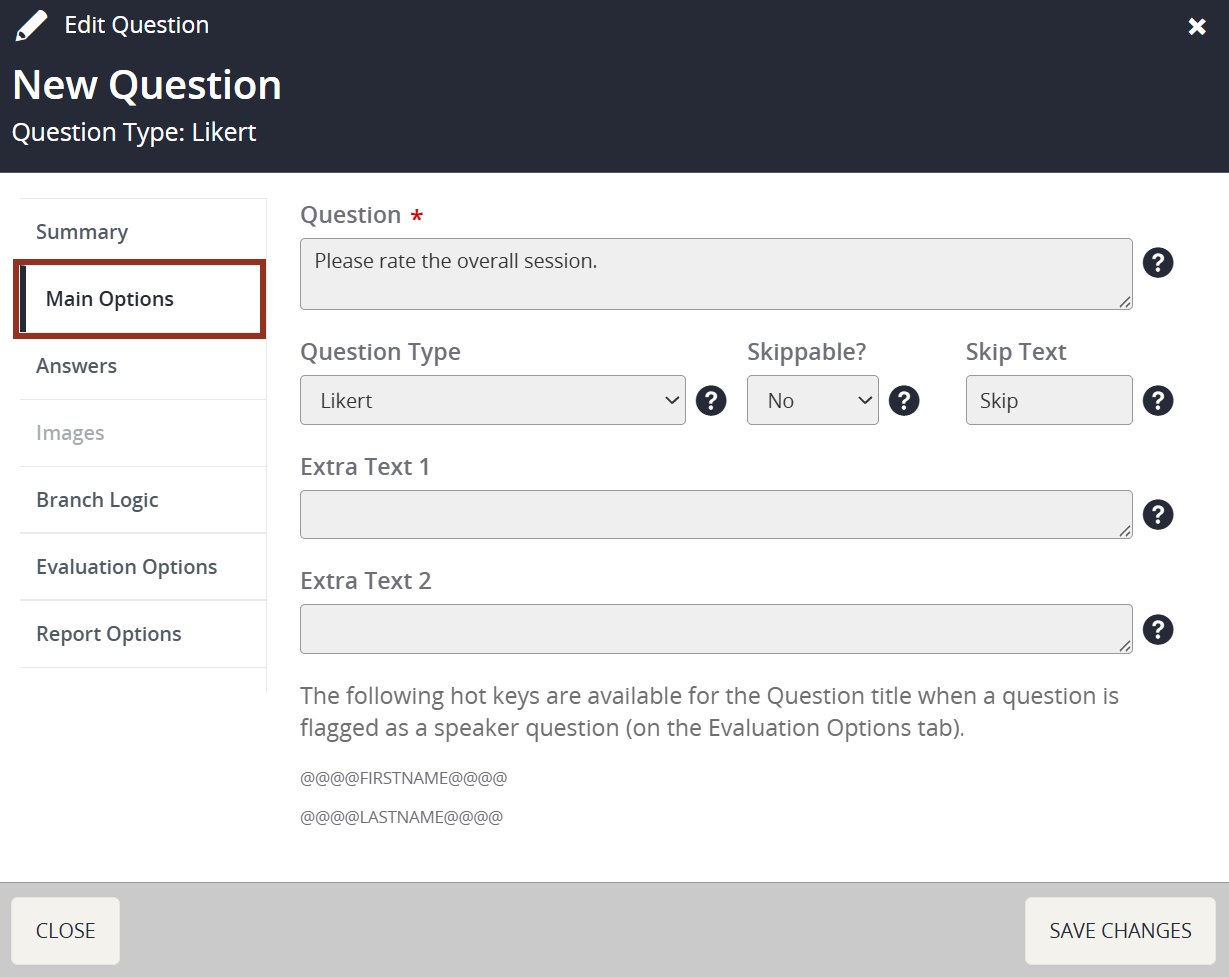
Task: Click the Extra Text 1 text area
Action: (x=716, y=514)
